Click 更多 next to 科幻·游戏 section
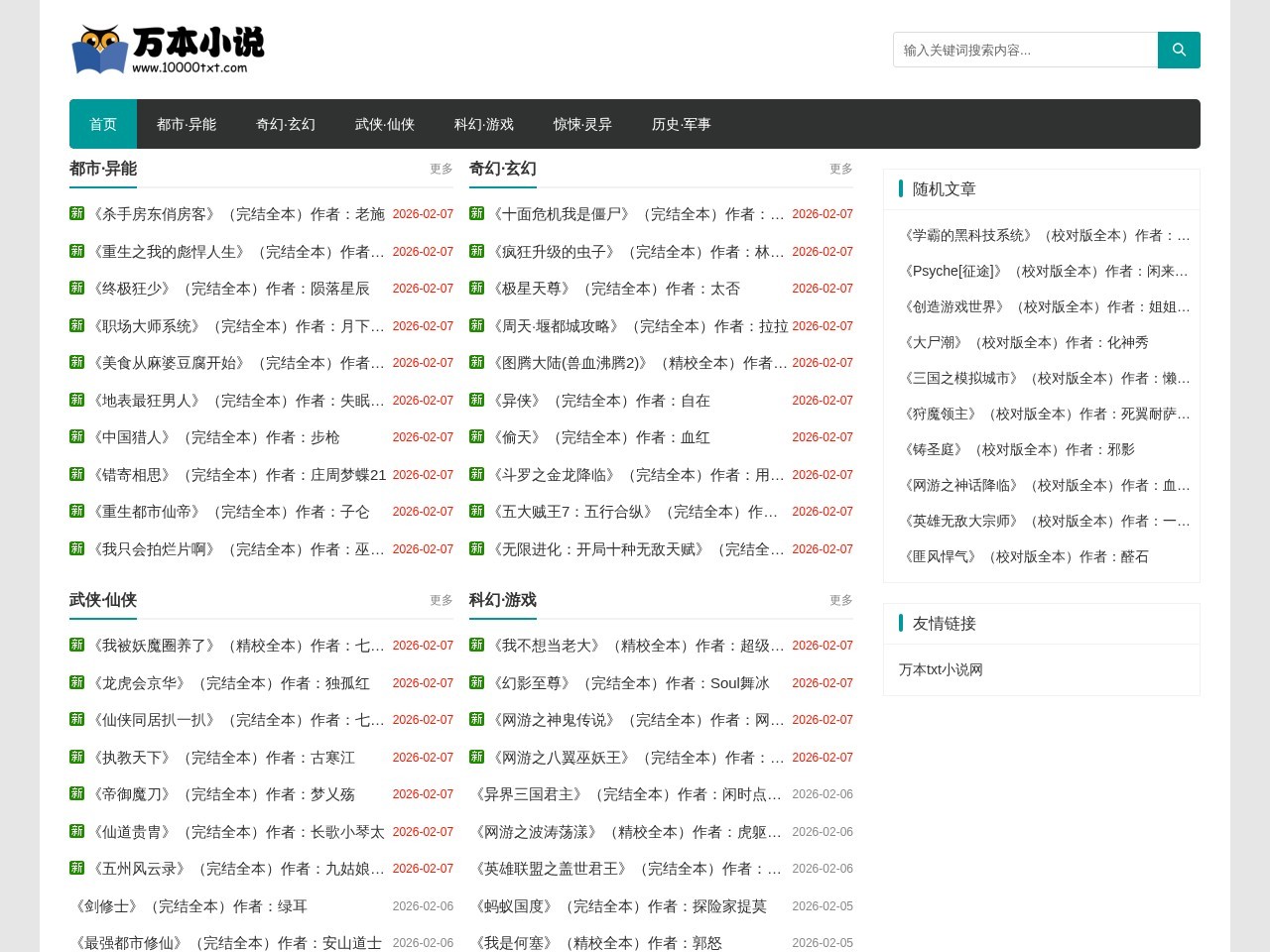The width and height of the screenshot is (1270, 952). (x=840, y=599)
